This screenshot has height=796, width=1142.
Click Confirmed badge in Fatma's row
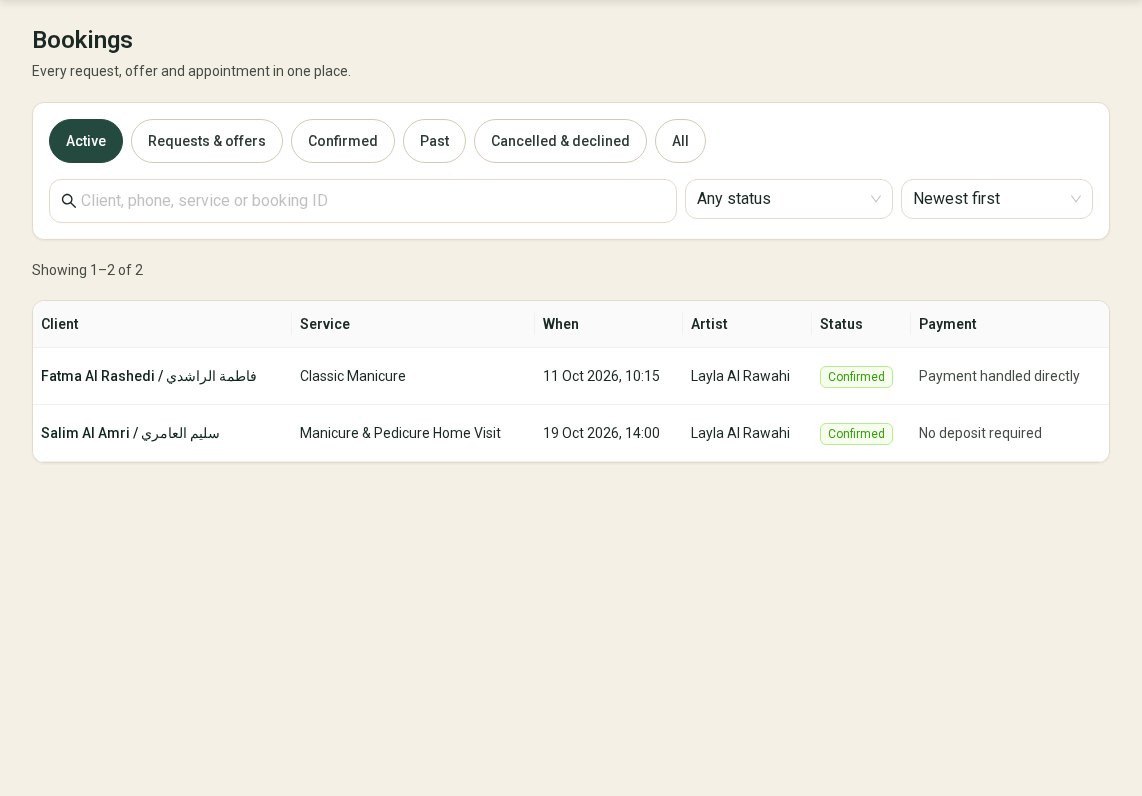click(x=856, y=377)
